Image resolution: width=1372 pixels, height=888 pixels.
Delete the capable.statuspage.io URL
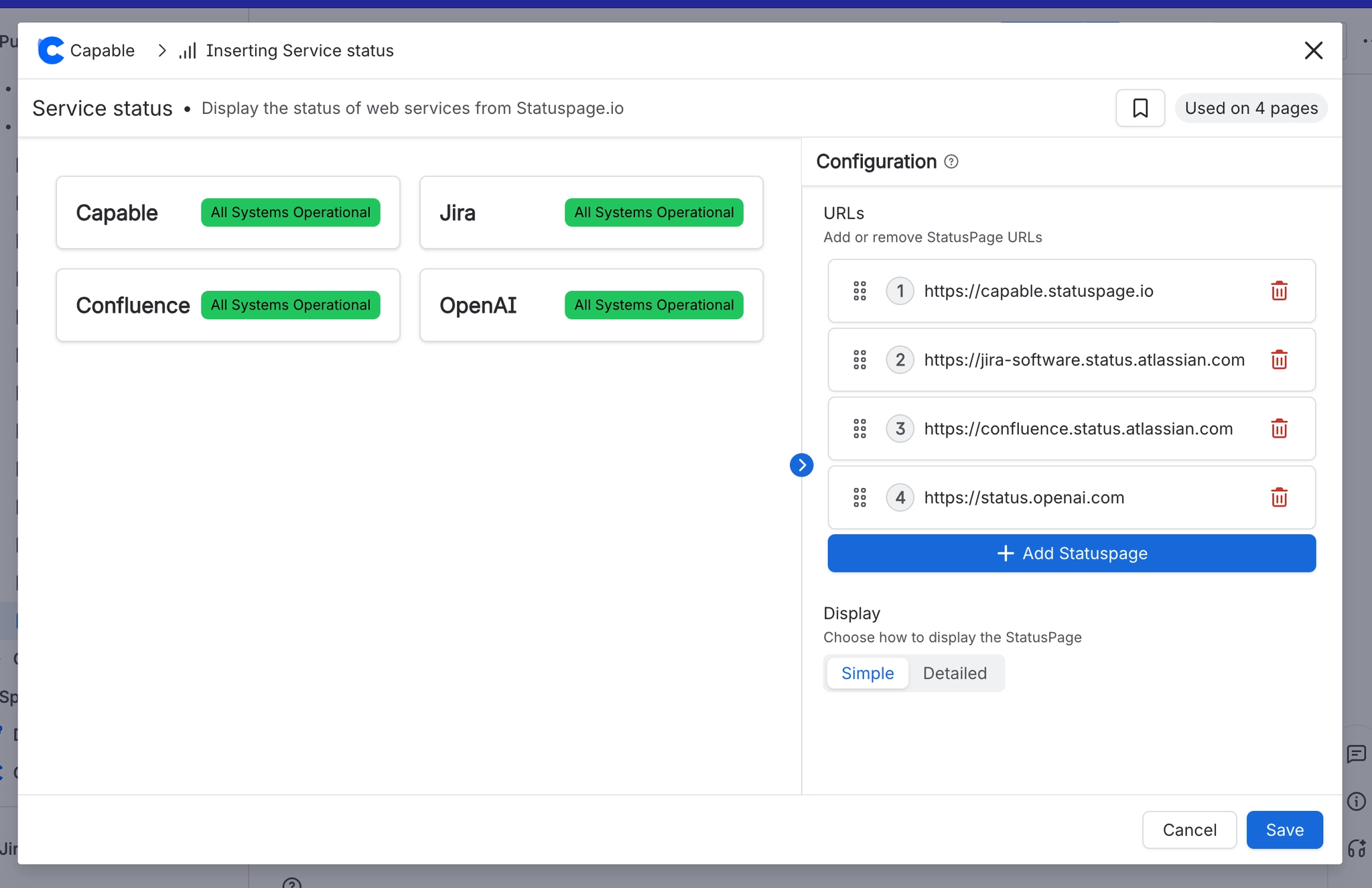click(x=1280, y=291)
